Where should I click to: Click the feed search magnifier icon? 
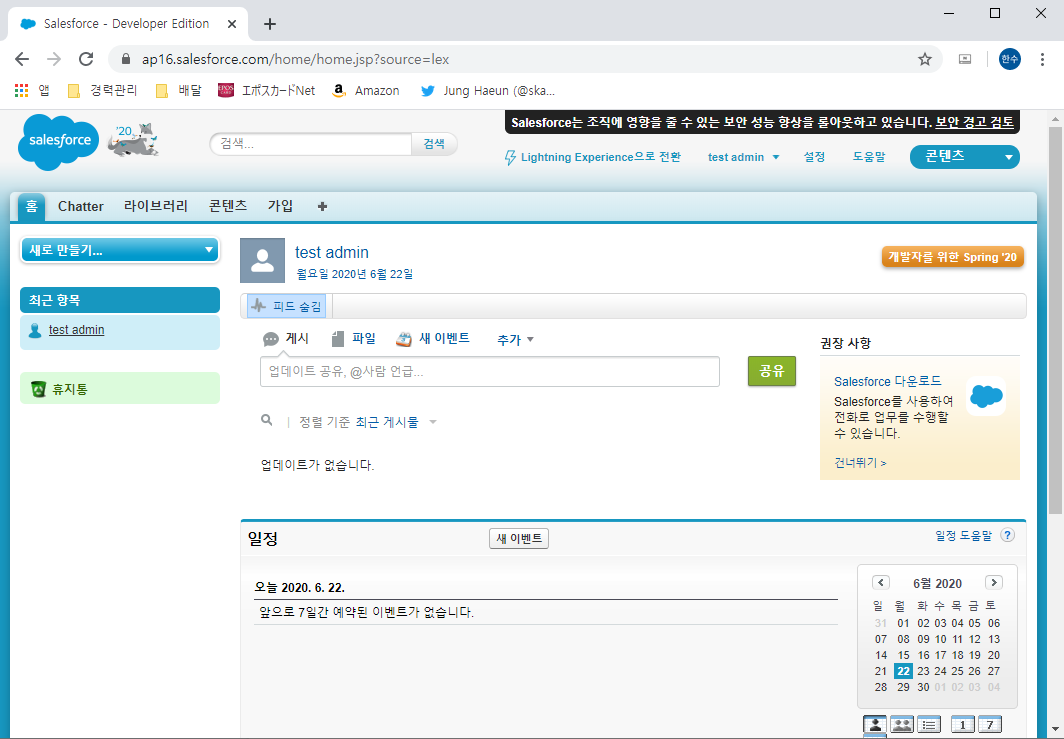pos(267,421)
